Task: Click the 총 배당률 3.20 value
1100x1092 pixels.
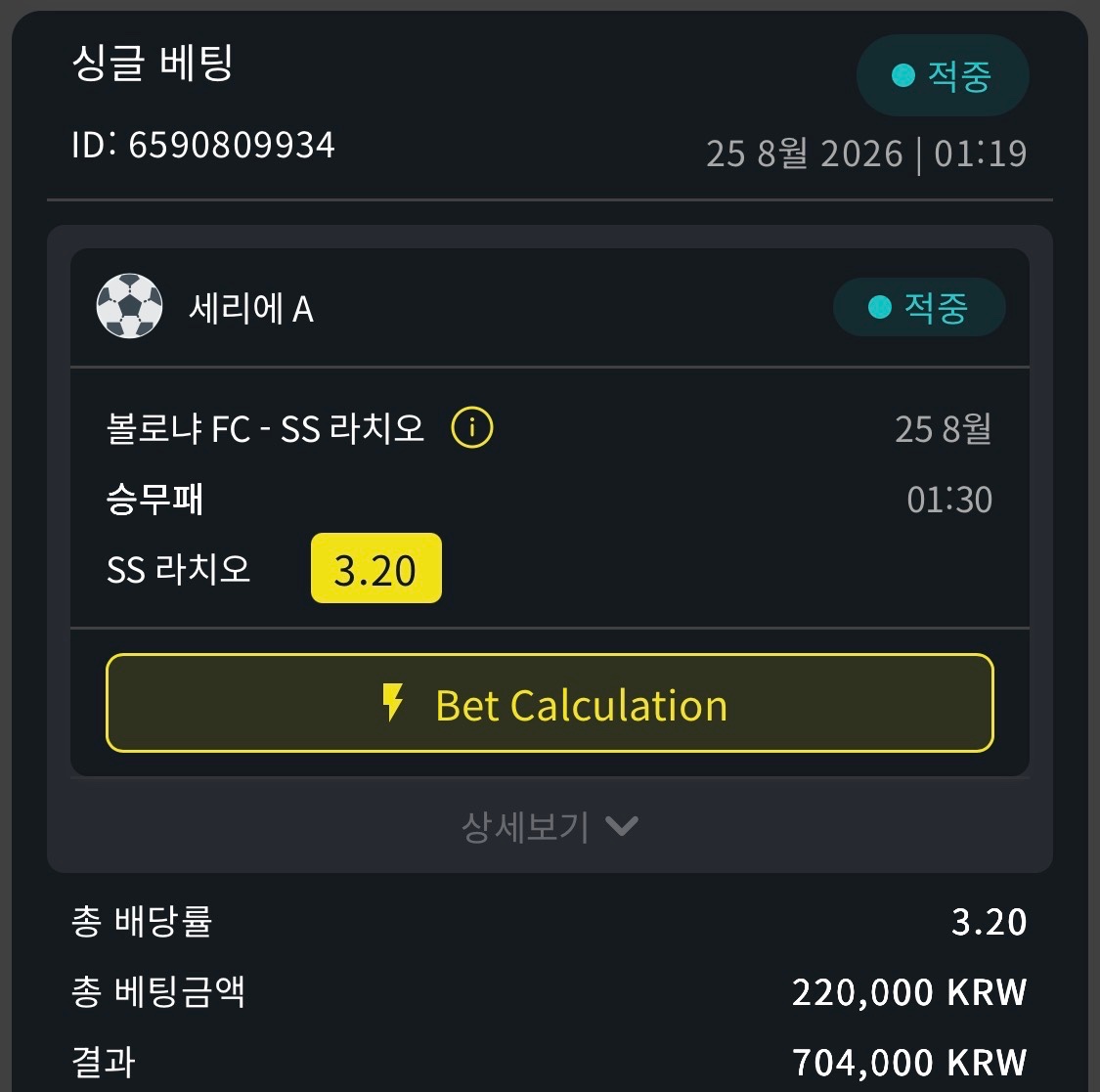Action: coord(990,922)
